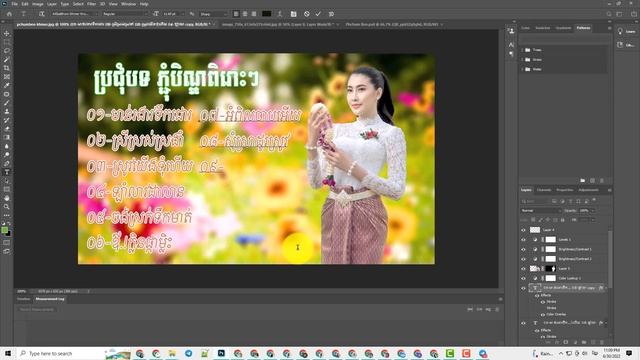Commit current text edits checkmark
Image resolution: width=640 pixels, height=360 pixels.
coord(318,14)
